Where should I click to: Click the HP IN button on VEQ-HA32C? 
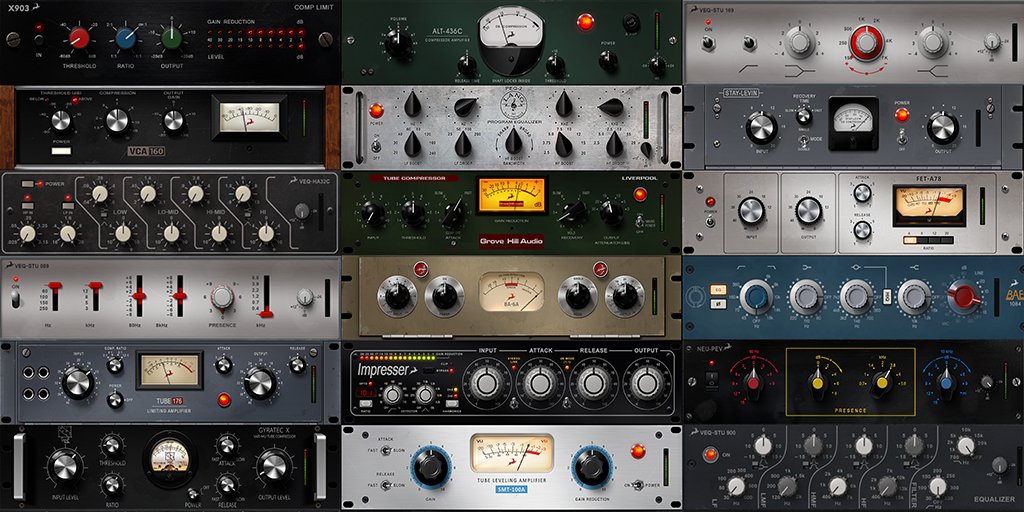[27, 205]
